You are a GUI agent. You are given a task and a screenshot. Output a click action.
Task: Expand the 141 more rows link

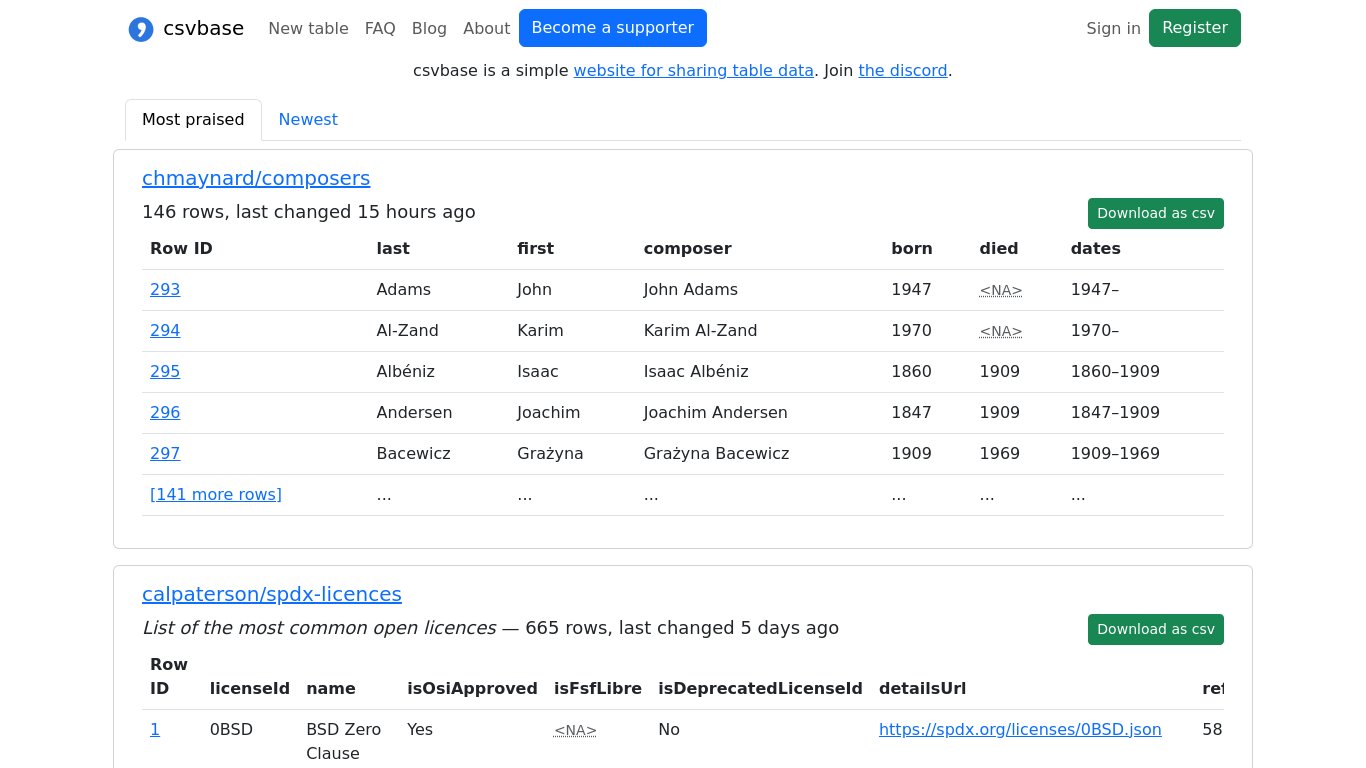(216, 495)
